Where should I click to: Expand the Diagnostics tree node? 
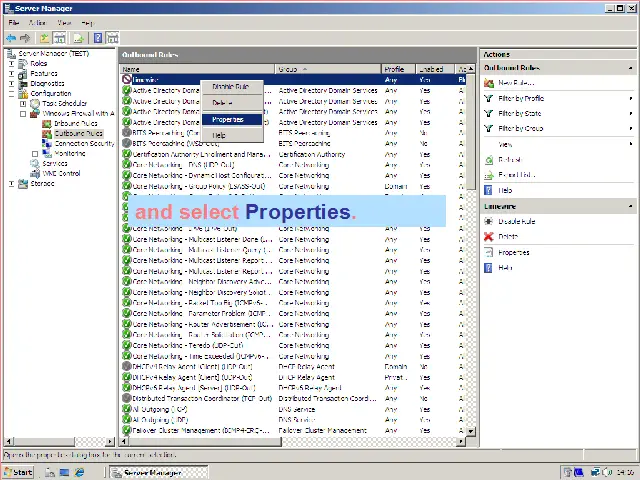click(11, 84)
